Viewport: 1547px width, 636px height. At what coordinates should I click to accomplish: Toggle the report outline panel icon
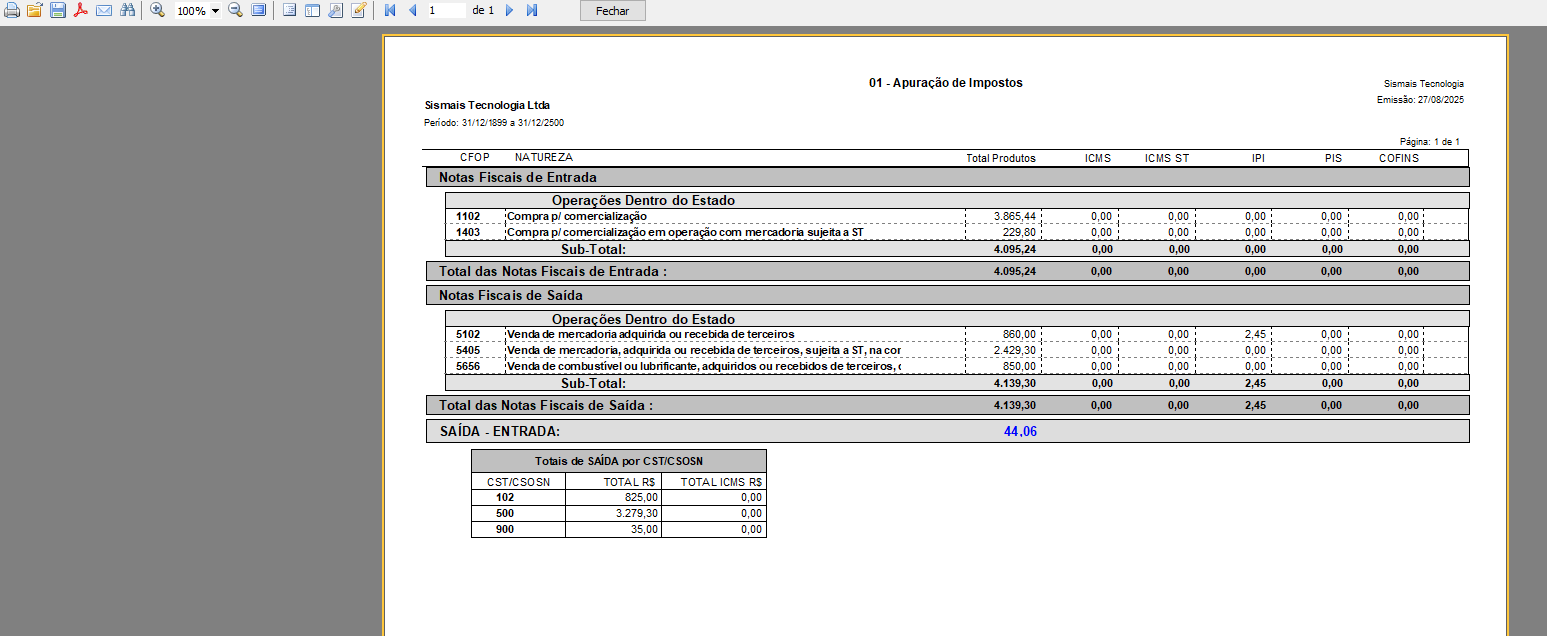[x=289, y=10]
